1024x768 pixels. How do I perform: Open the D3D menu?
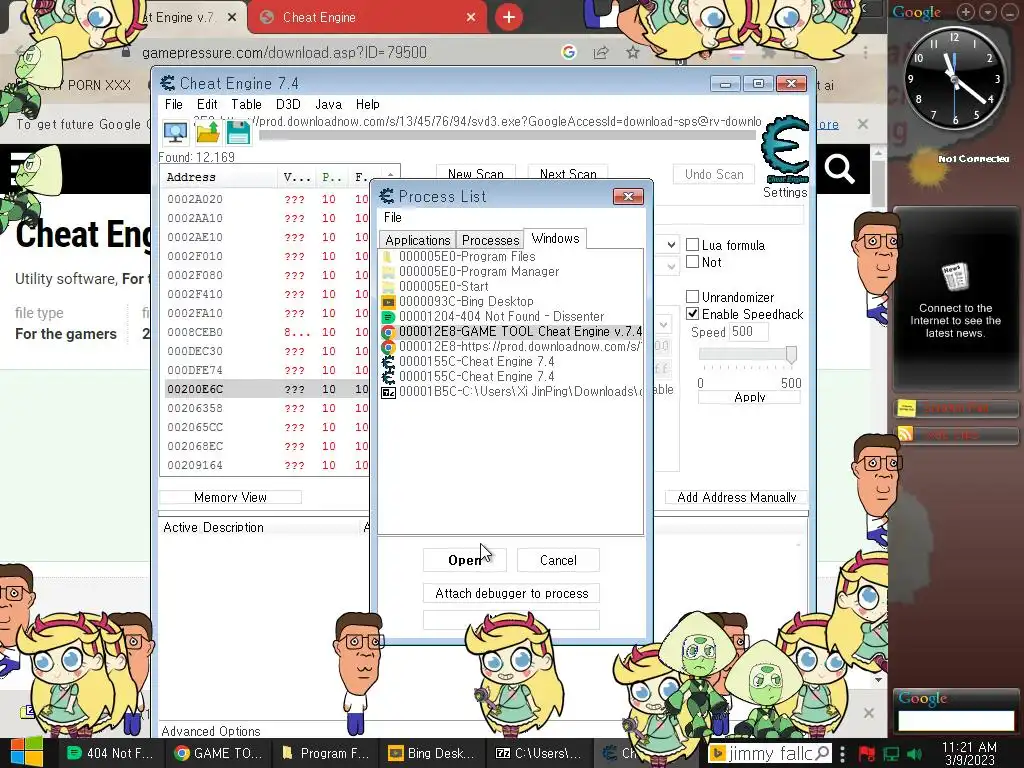click(x=288, y=104)
